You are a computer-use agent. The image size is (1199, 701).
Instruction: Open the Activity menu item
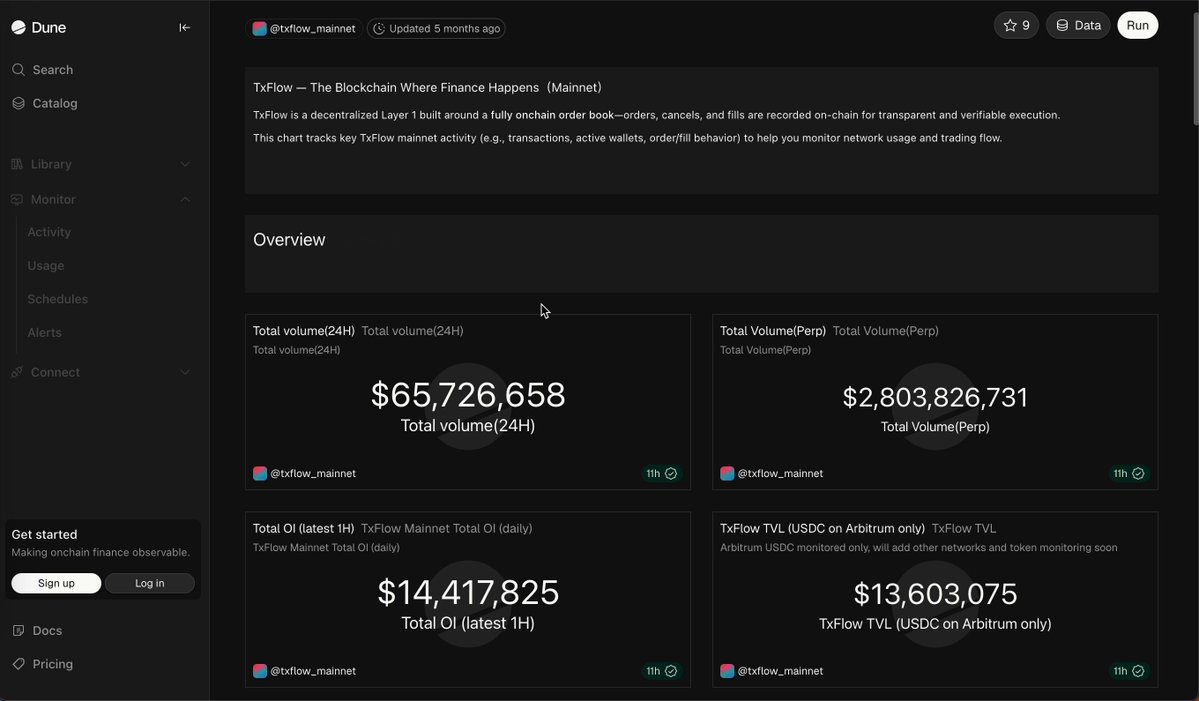49,232
